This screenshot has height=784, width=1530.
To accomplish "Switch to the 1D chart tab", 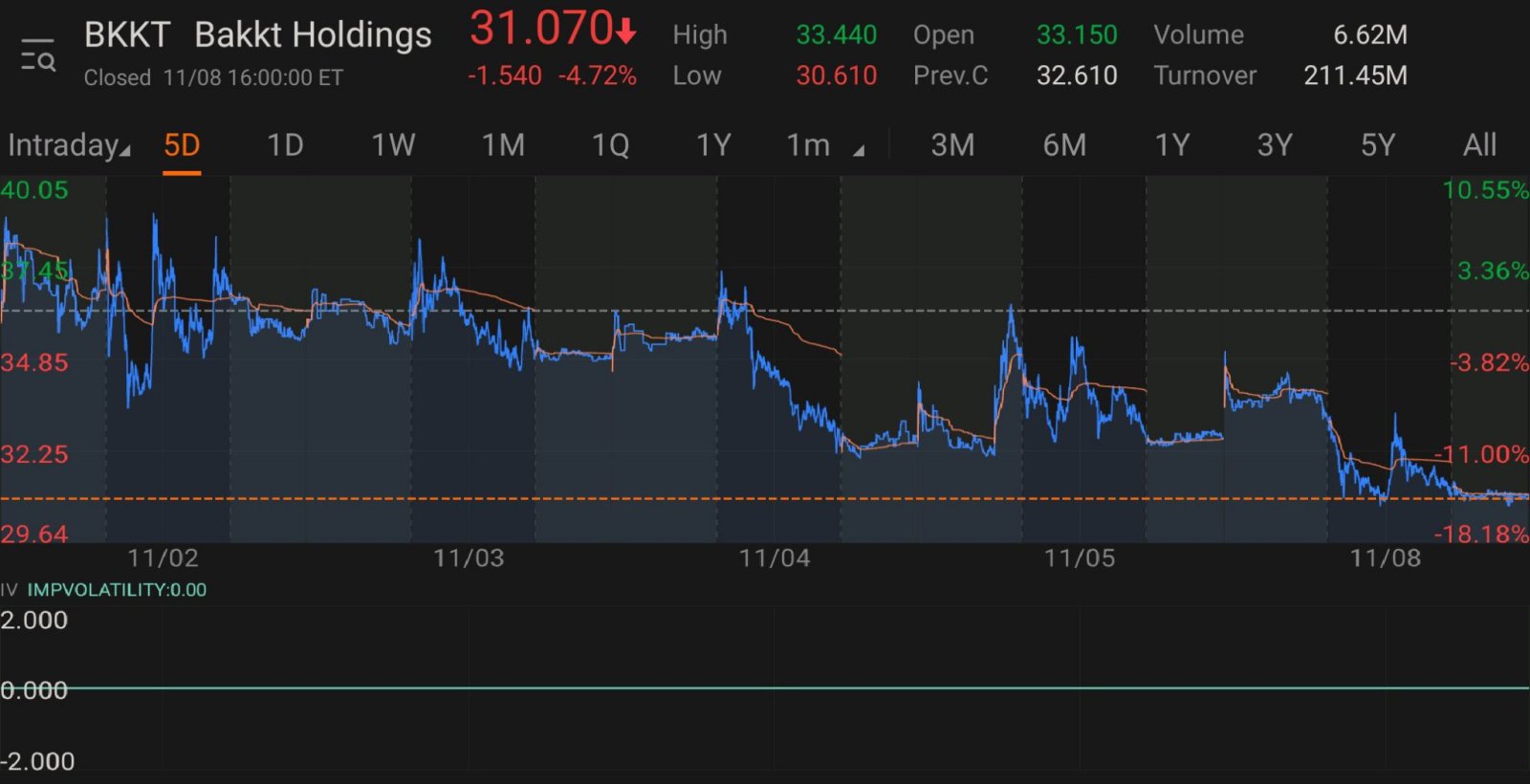I will click(285, 145).
